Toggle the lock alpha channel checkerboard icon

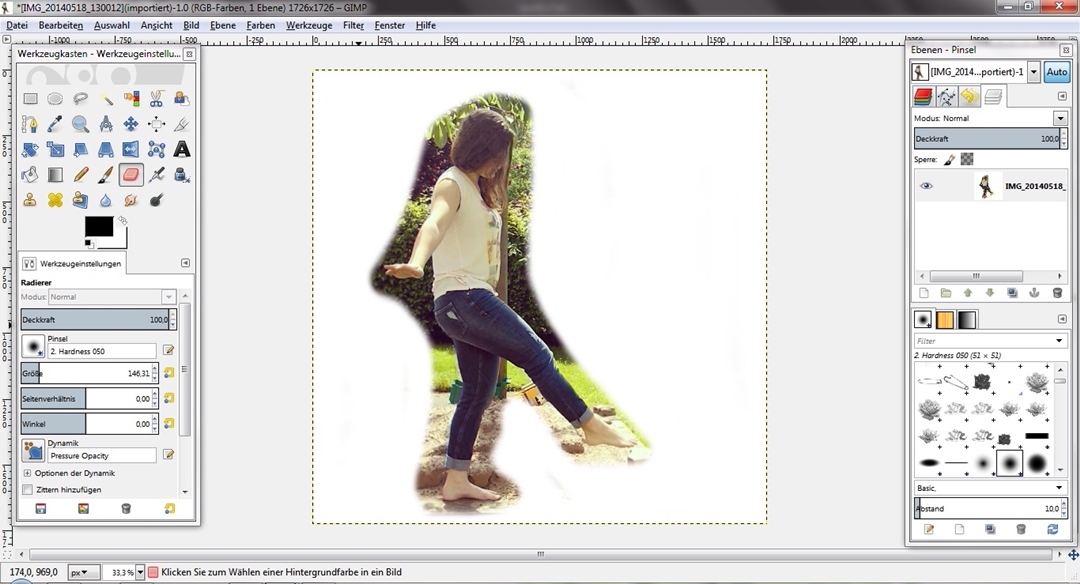pyautogui.click(x=967, y=160)
